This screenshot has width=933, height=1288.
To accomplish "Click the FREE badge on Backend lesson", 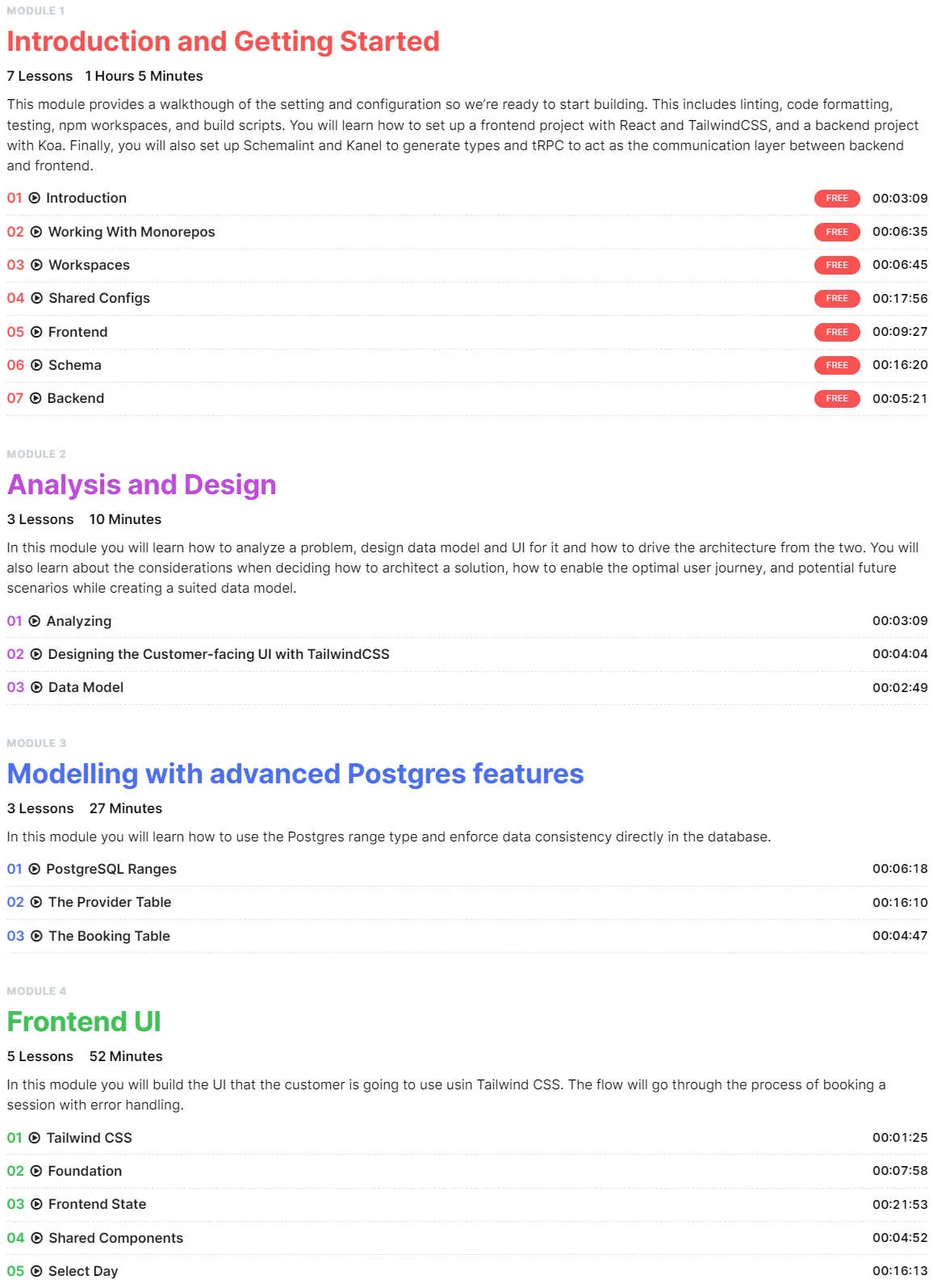I will (x=837, y=398).
